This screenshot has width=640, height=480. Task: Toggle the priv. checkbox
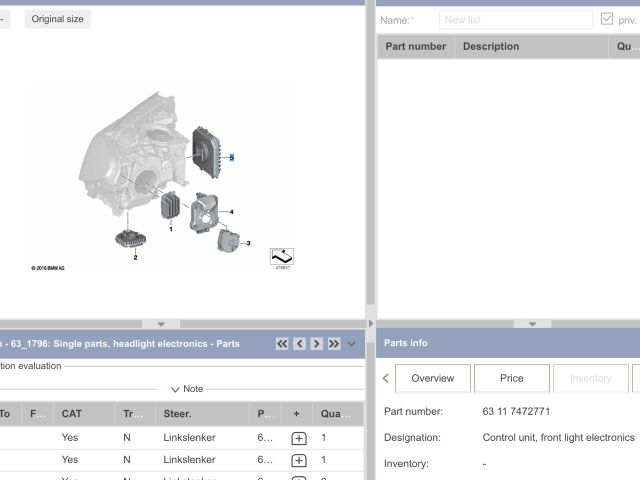(x=607, y=19)
